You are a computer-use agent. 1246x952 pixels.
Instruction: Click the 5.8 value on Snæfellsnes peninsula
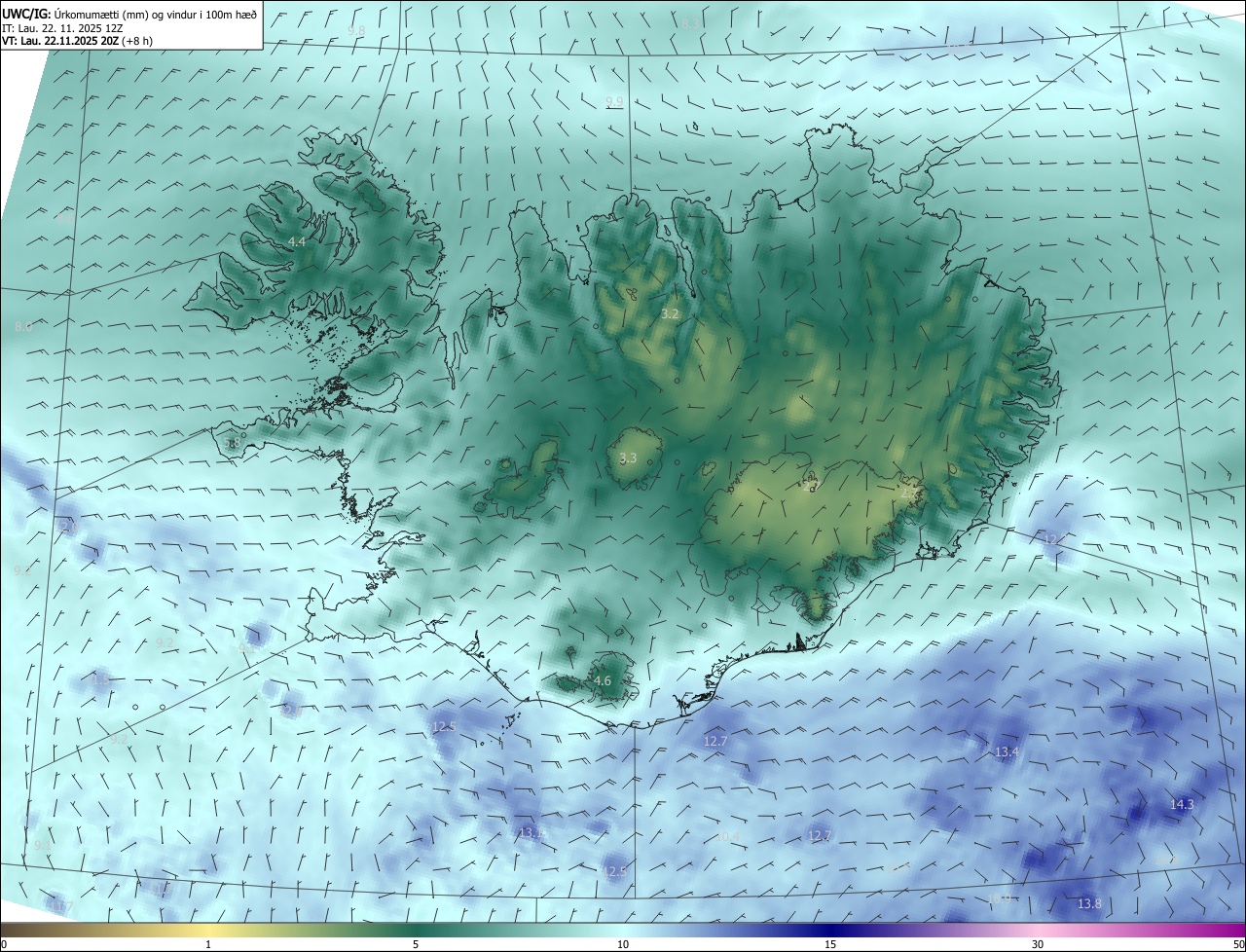click(232, 443)
